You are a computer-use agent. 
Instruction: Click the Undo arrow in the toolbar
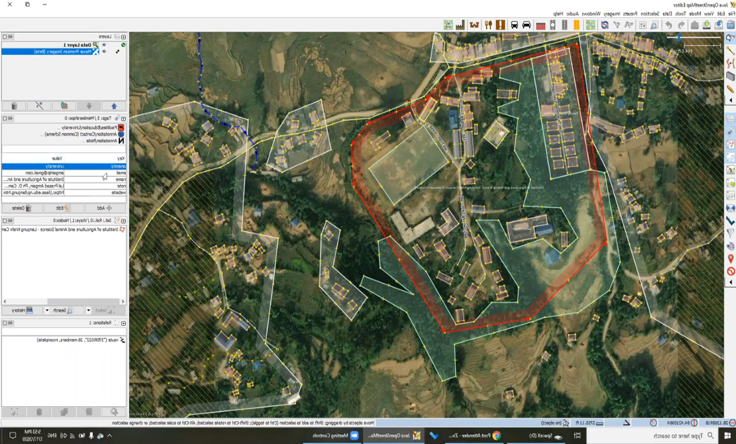(681, 25)
